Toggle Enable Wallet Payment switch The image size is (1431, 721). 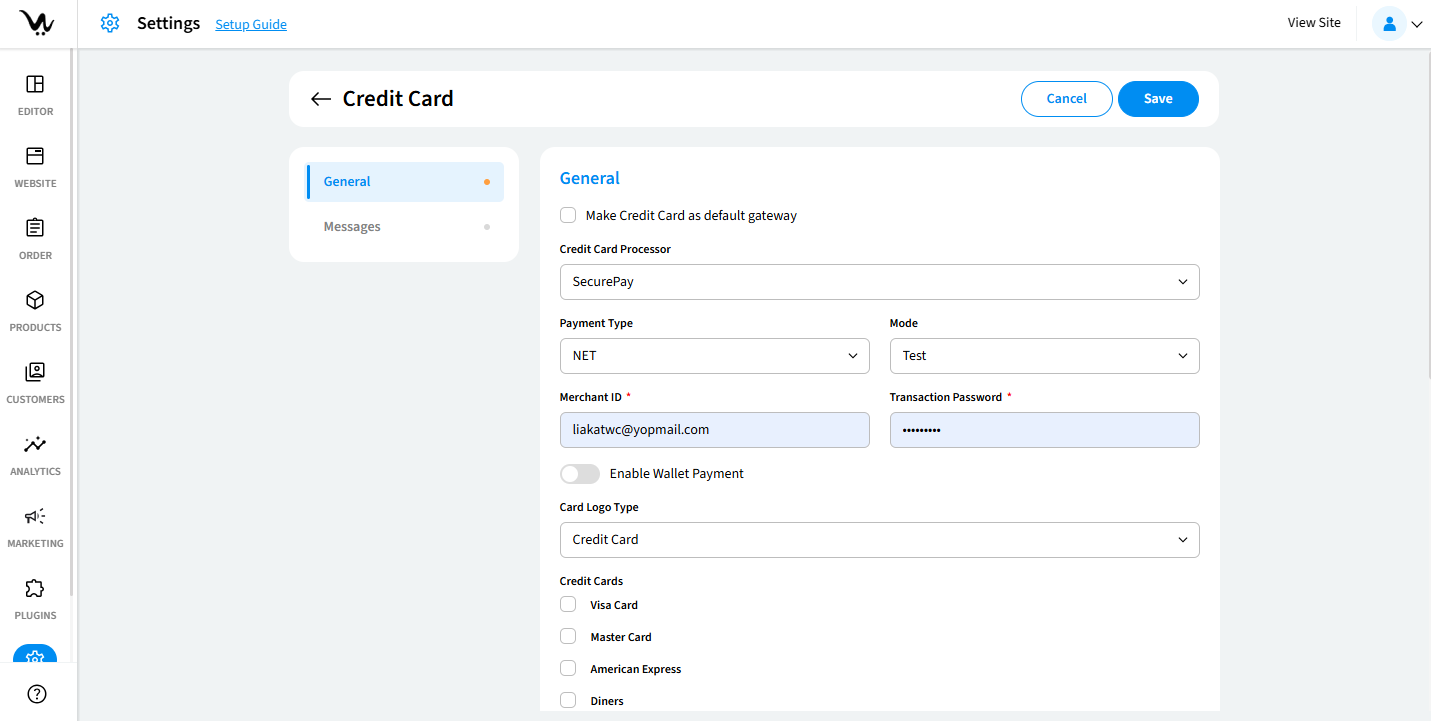point(580,474)
